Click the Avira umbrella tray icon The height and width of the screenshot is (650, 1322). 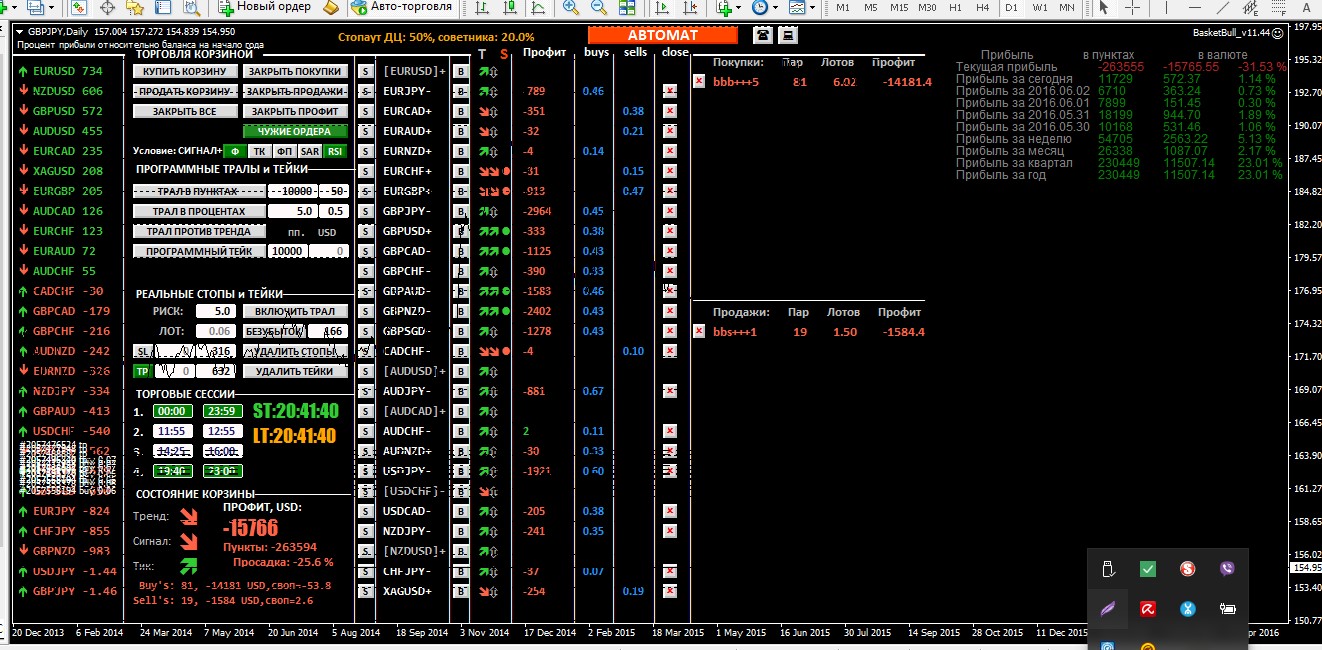pyautogui.click(x=1148, y=608)
